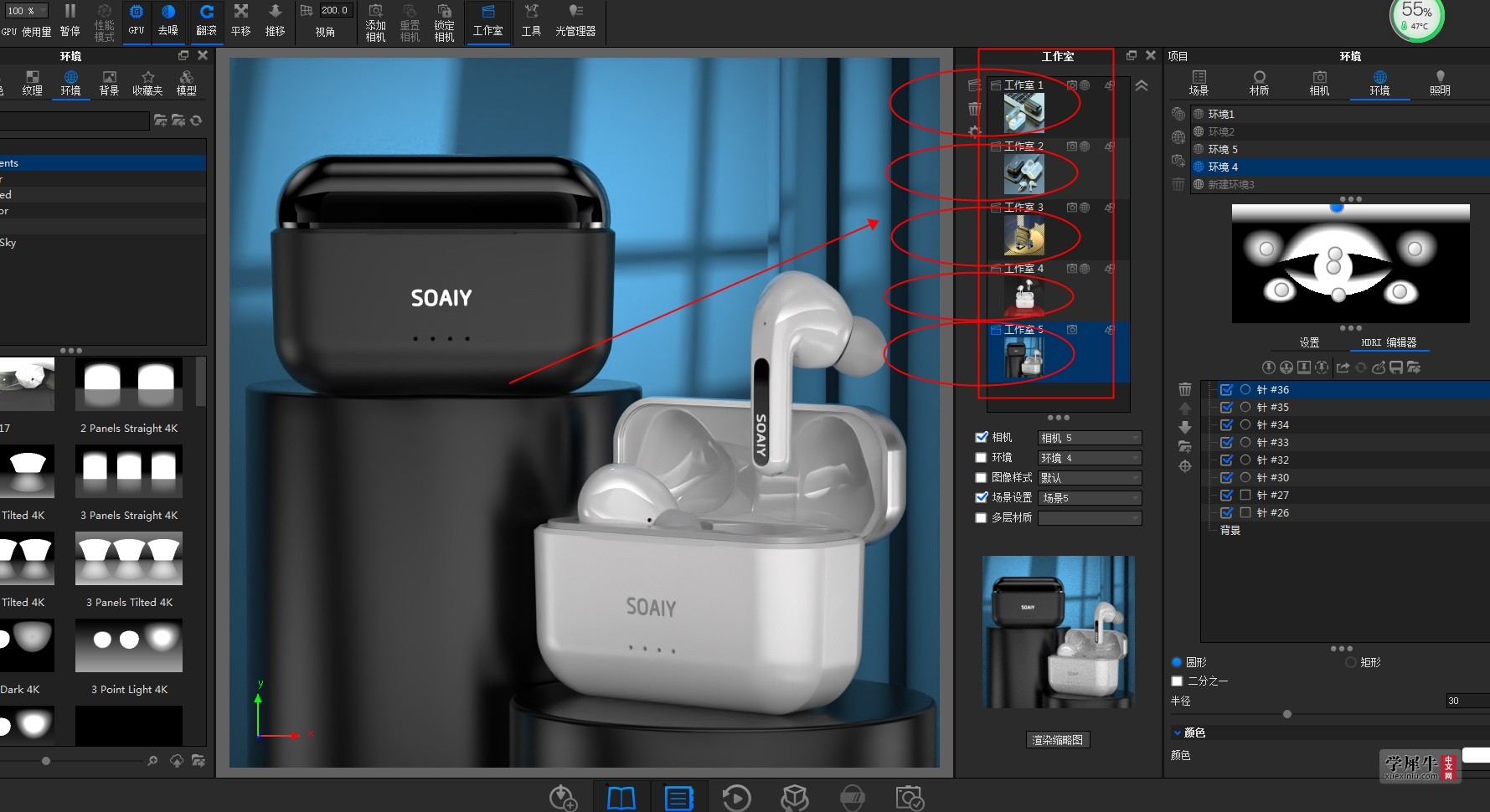The height and width of the screenshot is (812, 1490).
Task: Toggle the 去噪 denoise option
Action: point(168,21)
